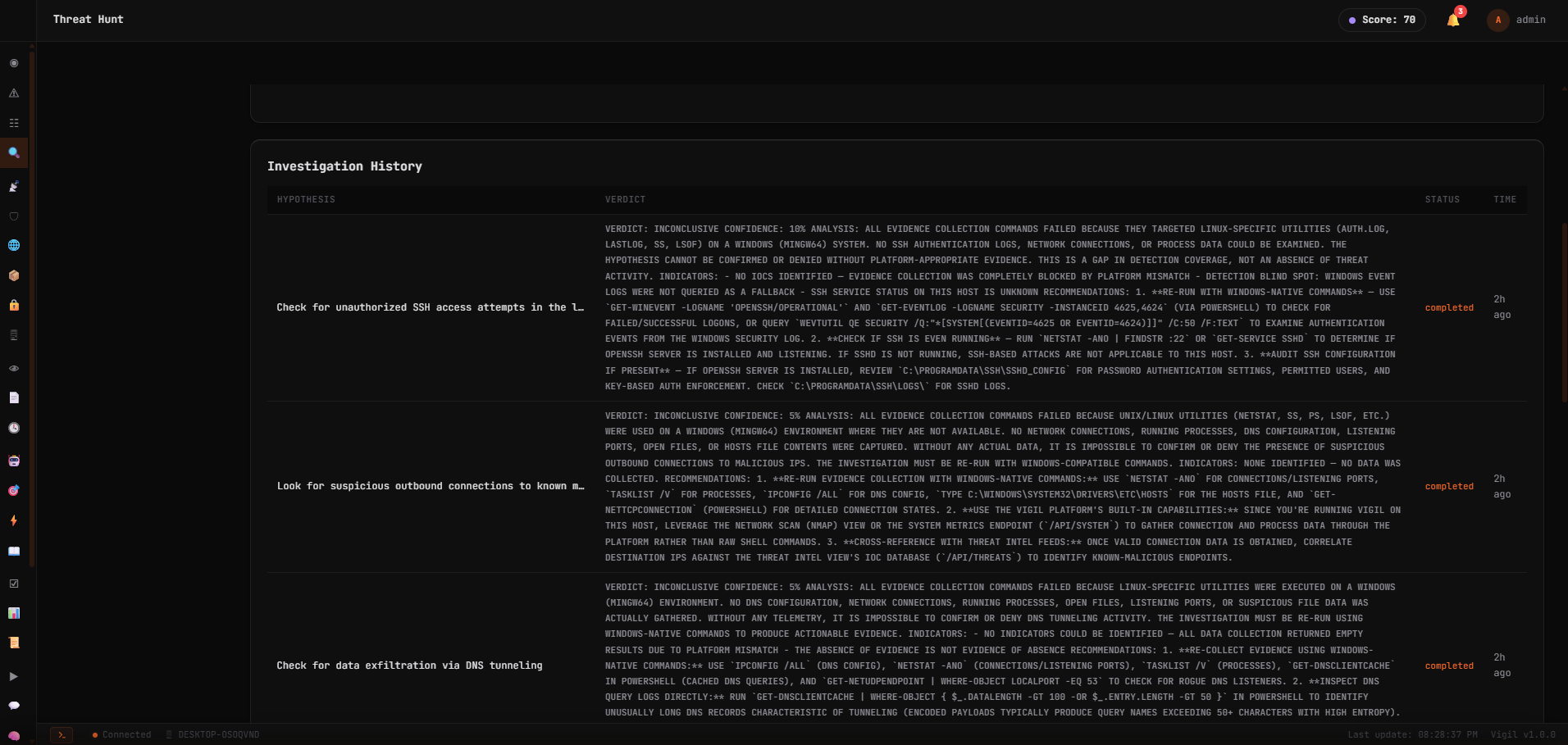Open the play triangle icon in sidebar

tap(14, 676)
